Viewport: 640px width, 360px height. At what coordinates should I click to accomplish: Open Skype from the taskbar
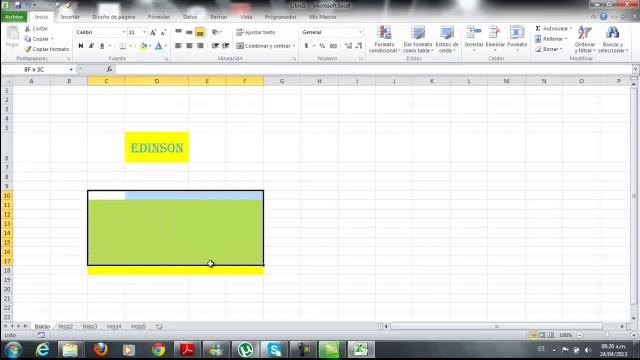[x=274, y=350]
